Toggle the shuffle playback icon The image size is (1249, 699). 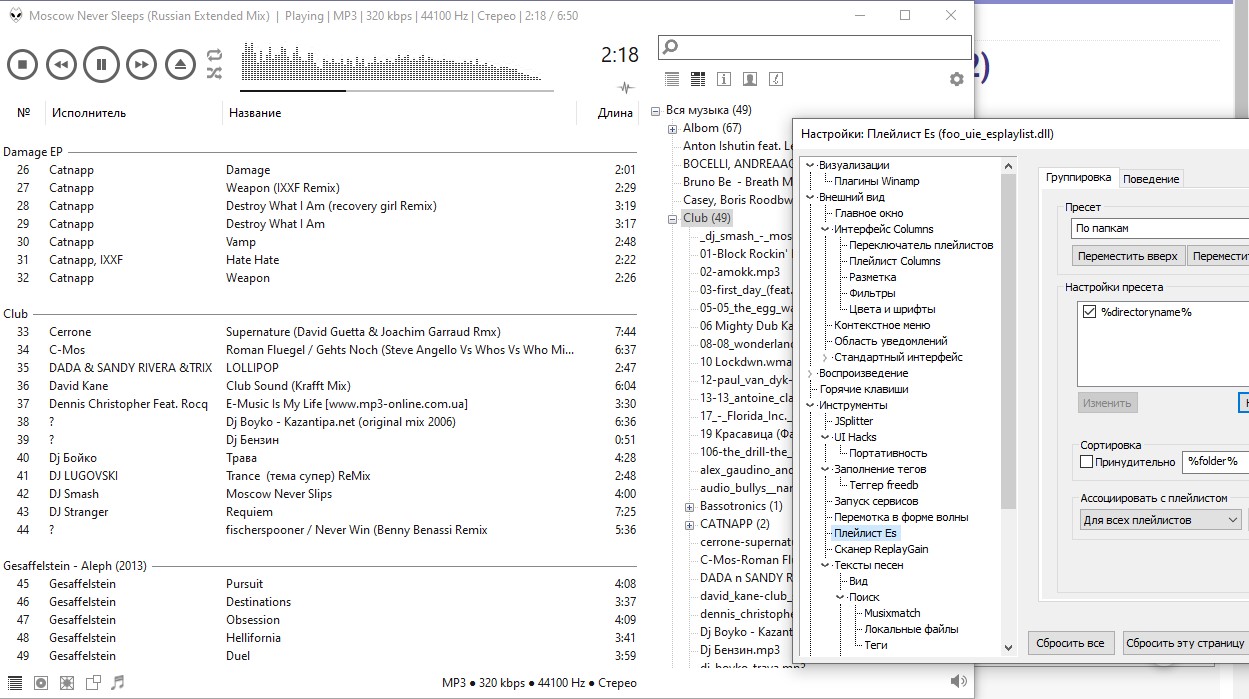click(x=214, y=73)
